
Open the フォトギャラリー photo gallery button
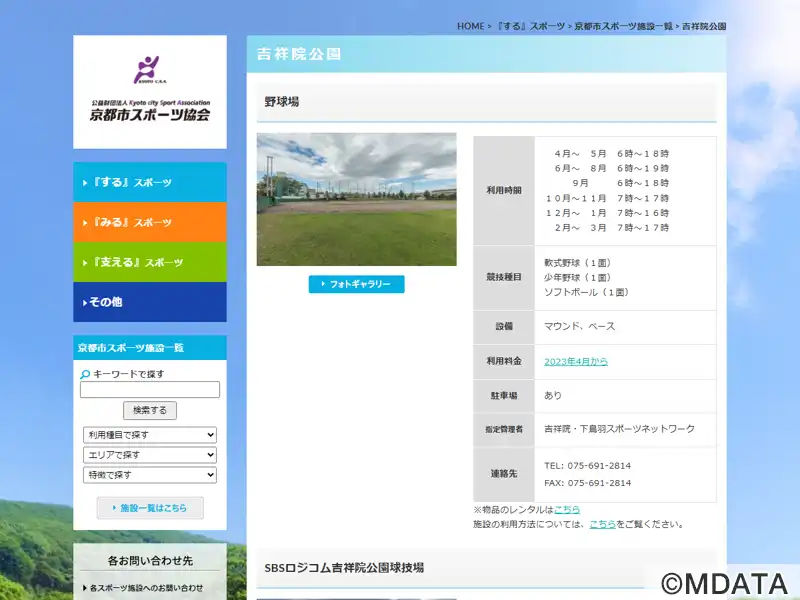[x=356, y=285]
